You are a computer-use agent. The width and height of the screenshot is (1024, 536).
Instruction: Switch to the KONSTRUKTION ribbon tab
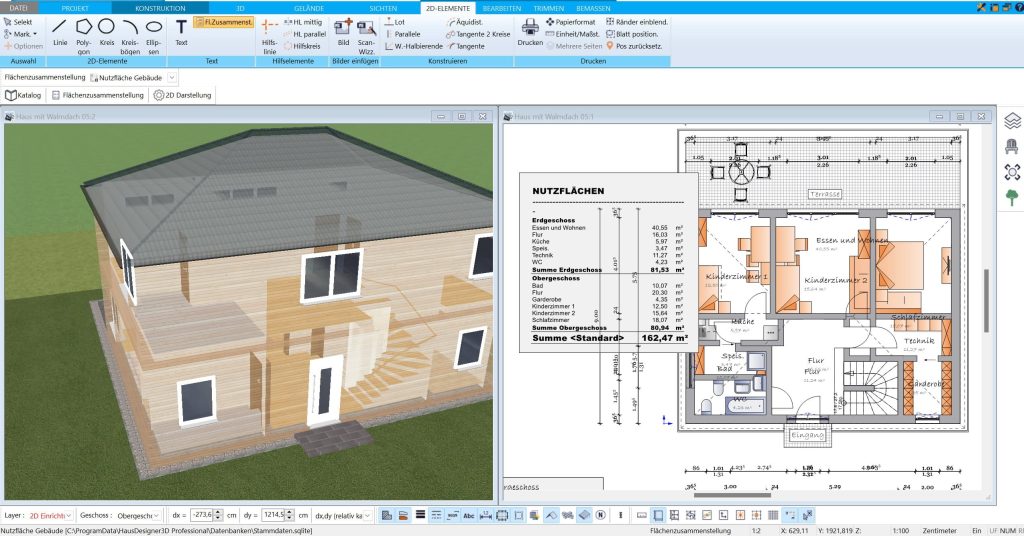pyautogui.click(x=160, y=8)
